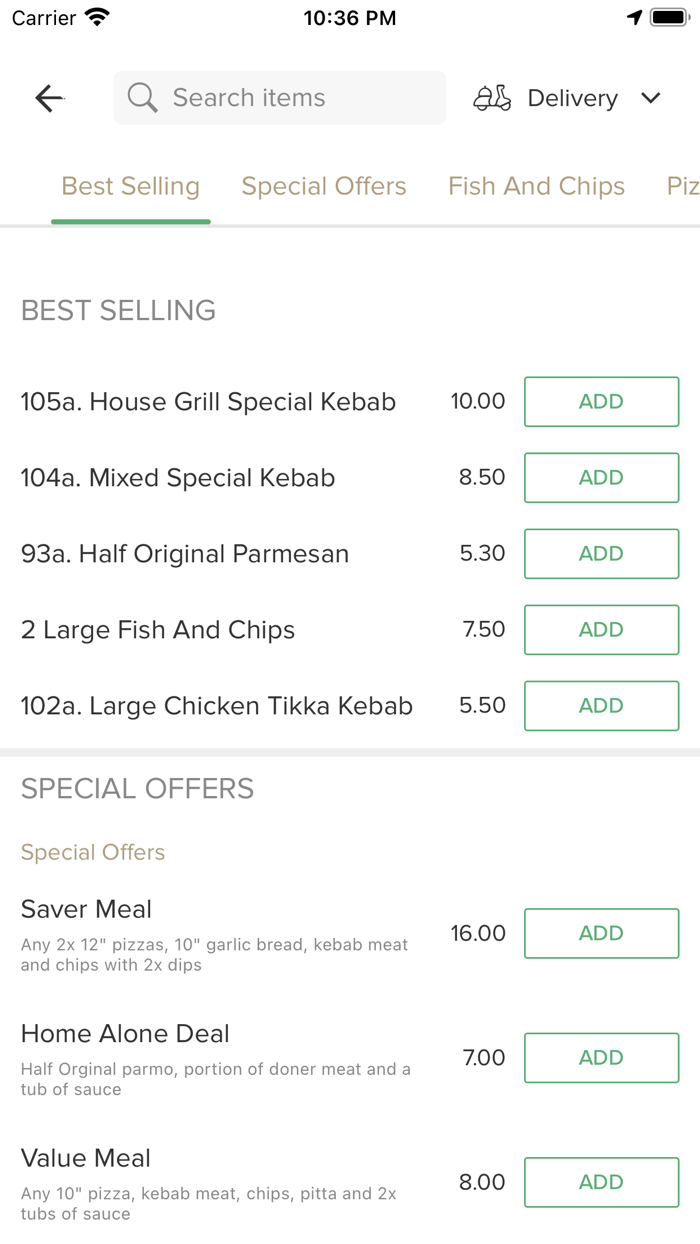Expand the Delivery options dropdown

coord(650,98)
